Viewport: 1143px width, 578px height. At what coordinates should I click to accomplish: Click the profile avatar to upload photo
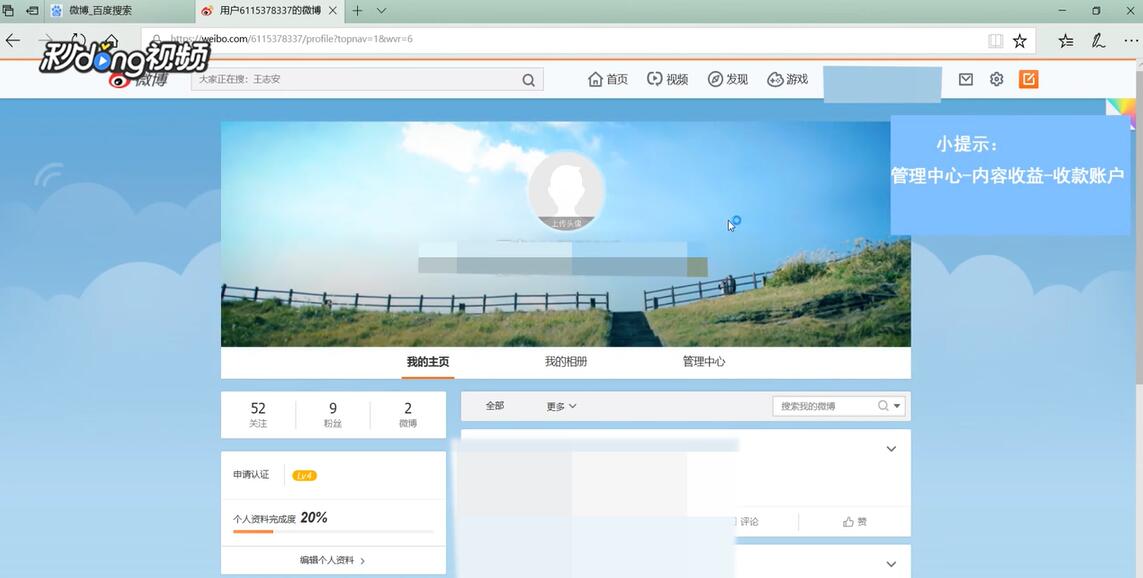[566, 191]
